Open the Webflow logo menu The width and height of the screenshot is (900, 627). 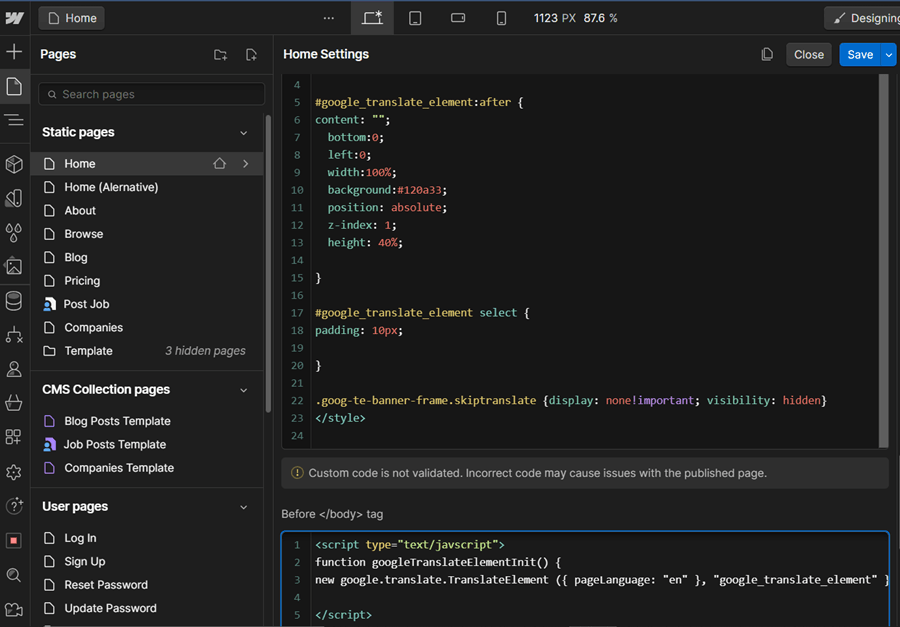14,18
